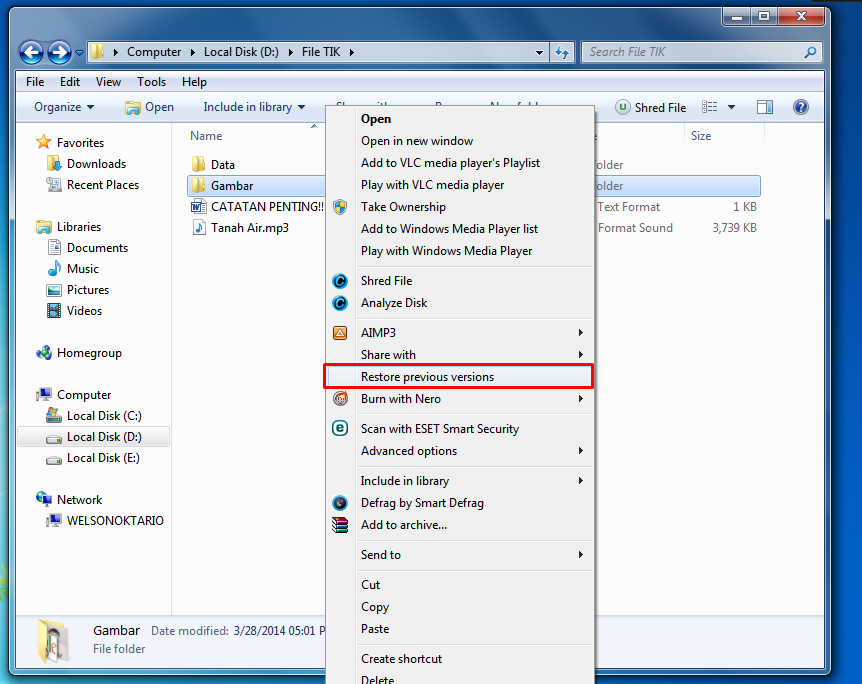The height and width of the screenshot is (684, 862).
Task: Show the preview pane
Action: coord(765,107)
